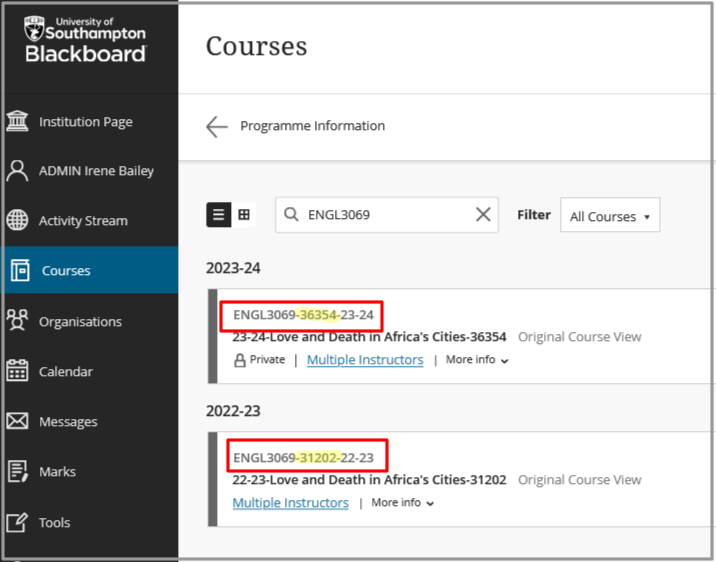Switch to grid view of courses
The width and height of the screenshot is (716, 562).
click(x=244, y=215)
